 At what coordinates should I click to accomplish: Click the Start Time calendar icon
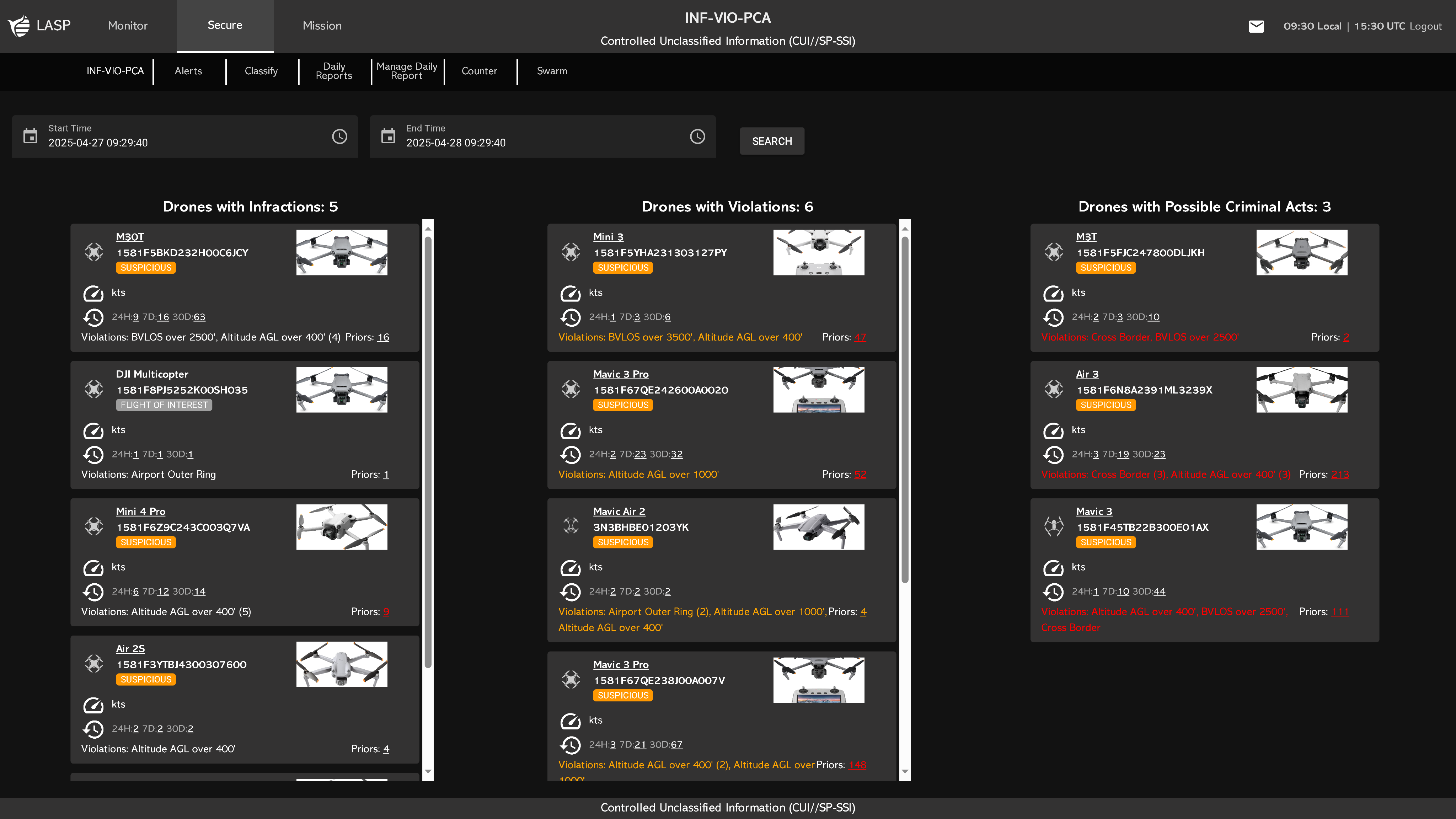click(x=30, y=136)
